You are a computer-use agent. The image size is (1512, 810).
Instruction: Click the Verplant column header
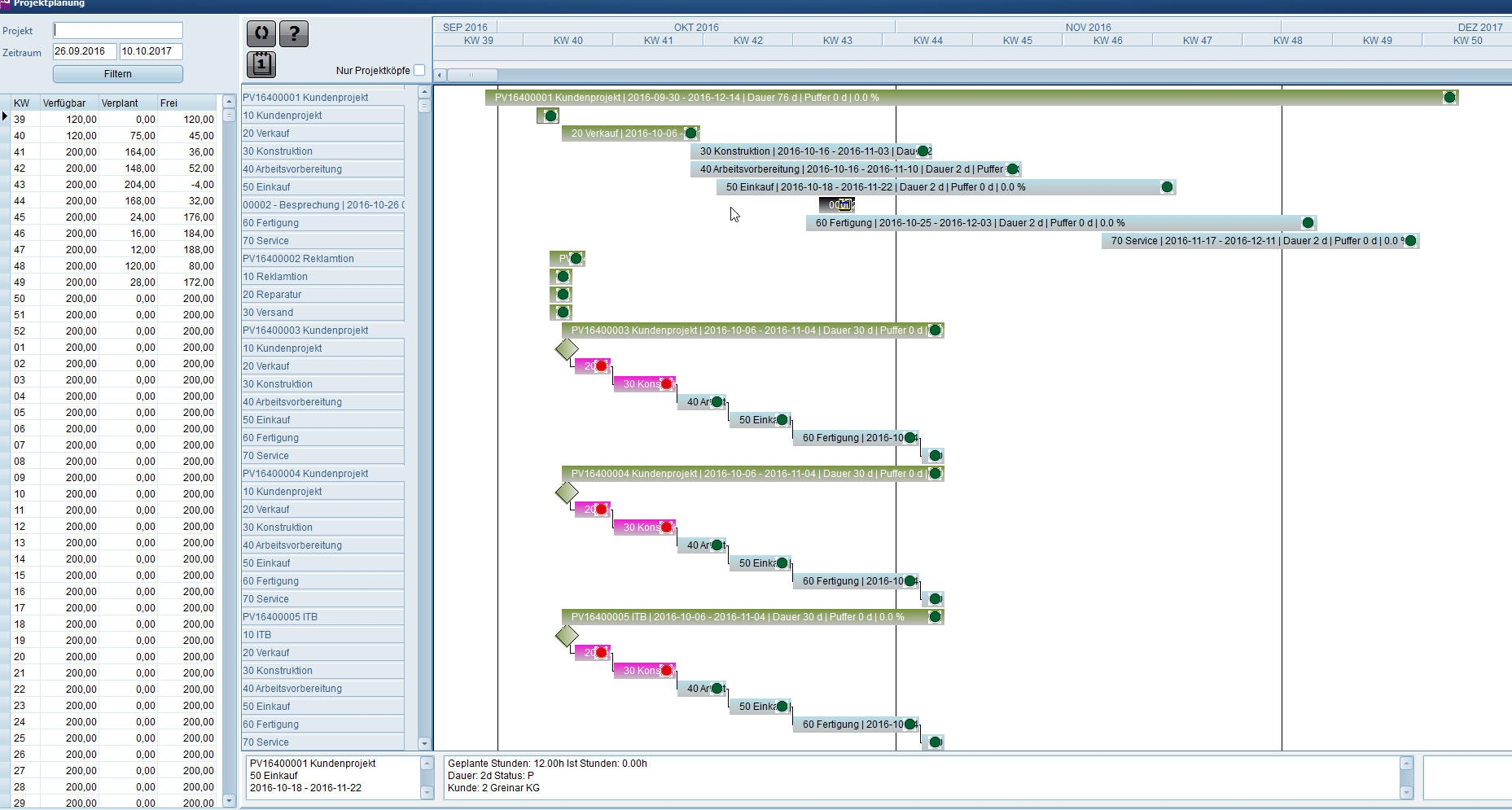[120, 103]
